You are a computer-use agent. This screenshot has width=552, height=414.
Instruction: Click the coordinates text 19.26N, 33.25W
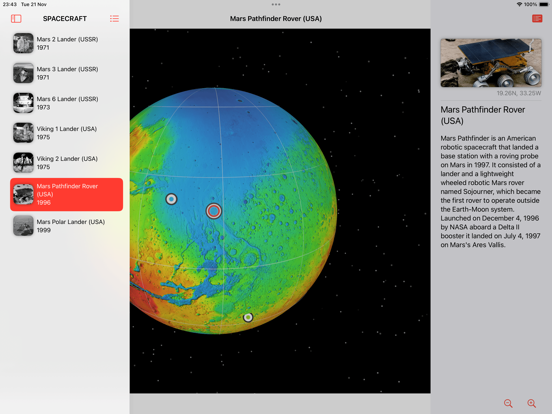[519, 93]
